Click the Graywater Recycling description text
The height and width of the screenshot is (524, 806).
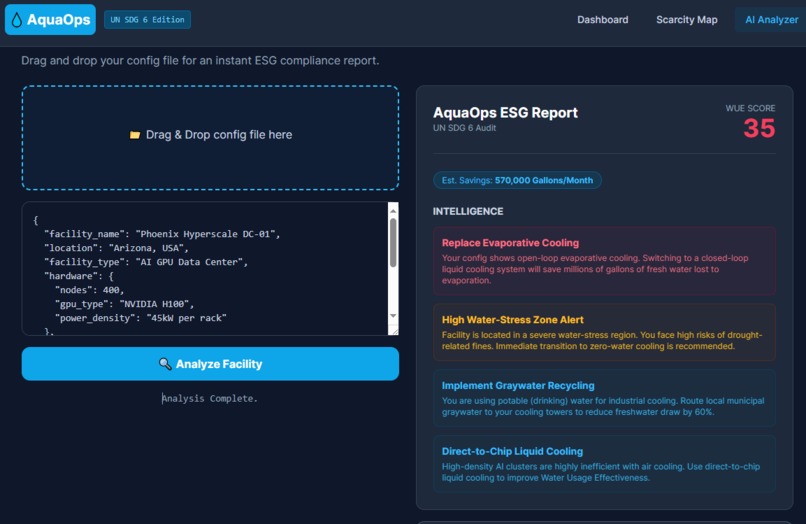[x=603, y=406]
